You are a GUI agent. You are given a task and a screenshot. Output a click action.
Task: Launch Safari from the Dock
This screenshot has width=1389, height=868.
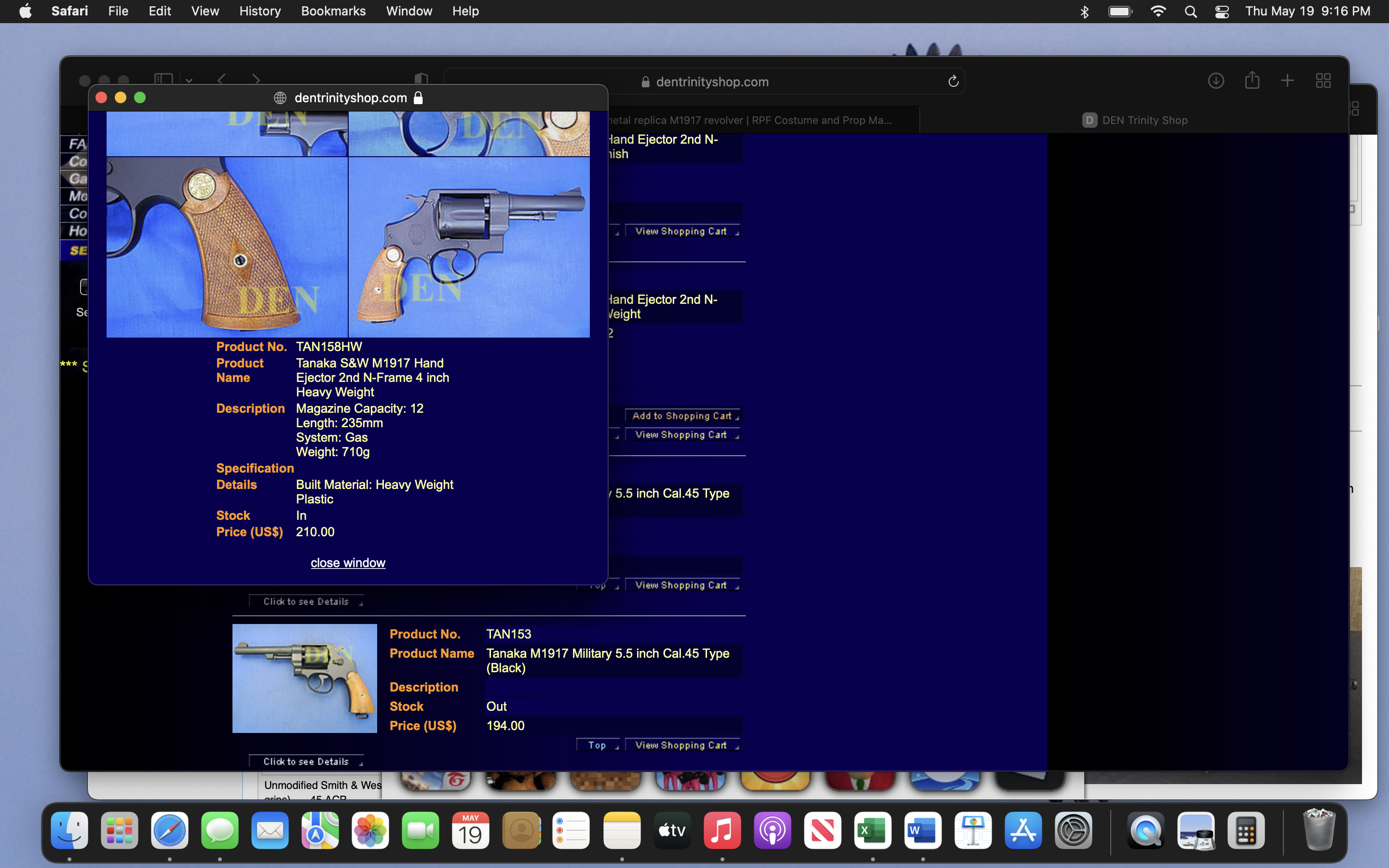(x=170, y=831)
